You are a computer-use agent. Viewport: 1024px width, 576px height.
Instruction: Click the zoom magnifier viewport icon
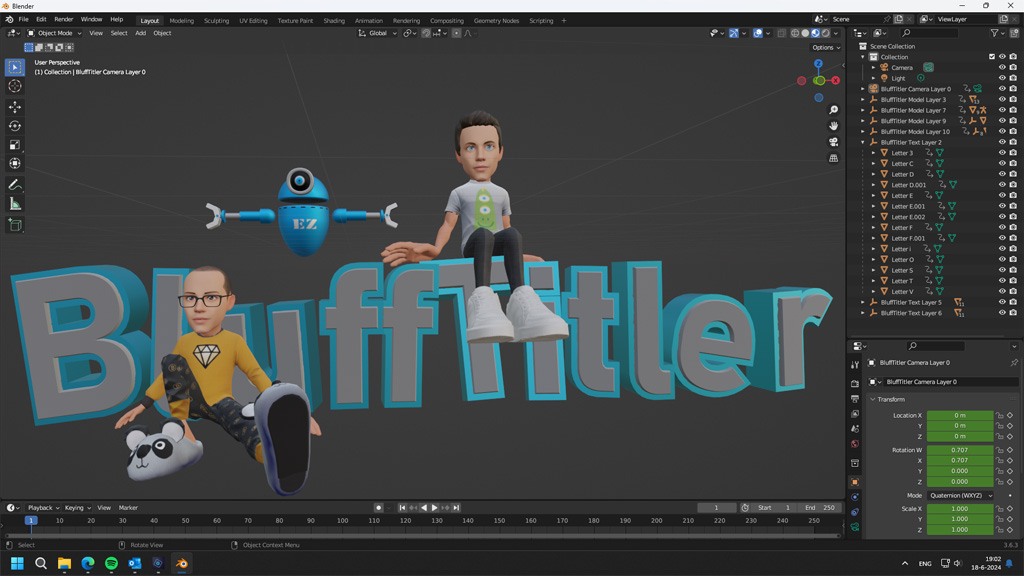833,110
